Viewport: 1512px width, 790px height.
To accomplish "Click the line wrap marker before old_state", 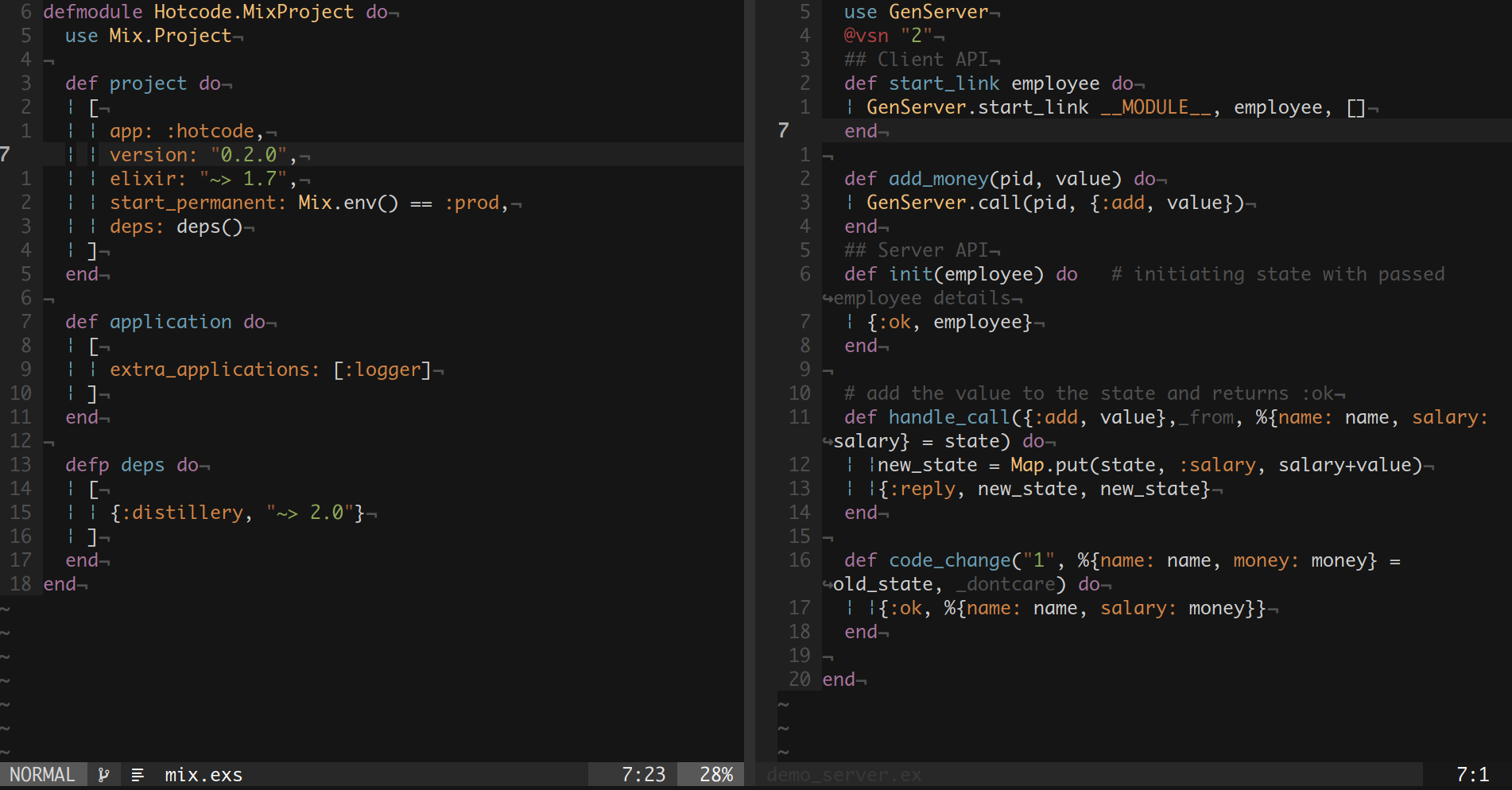I will click(828, 585).
